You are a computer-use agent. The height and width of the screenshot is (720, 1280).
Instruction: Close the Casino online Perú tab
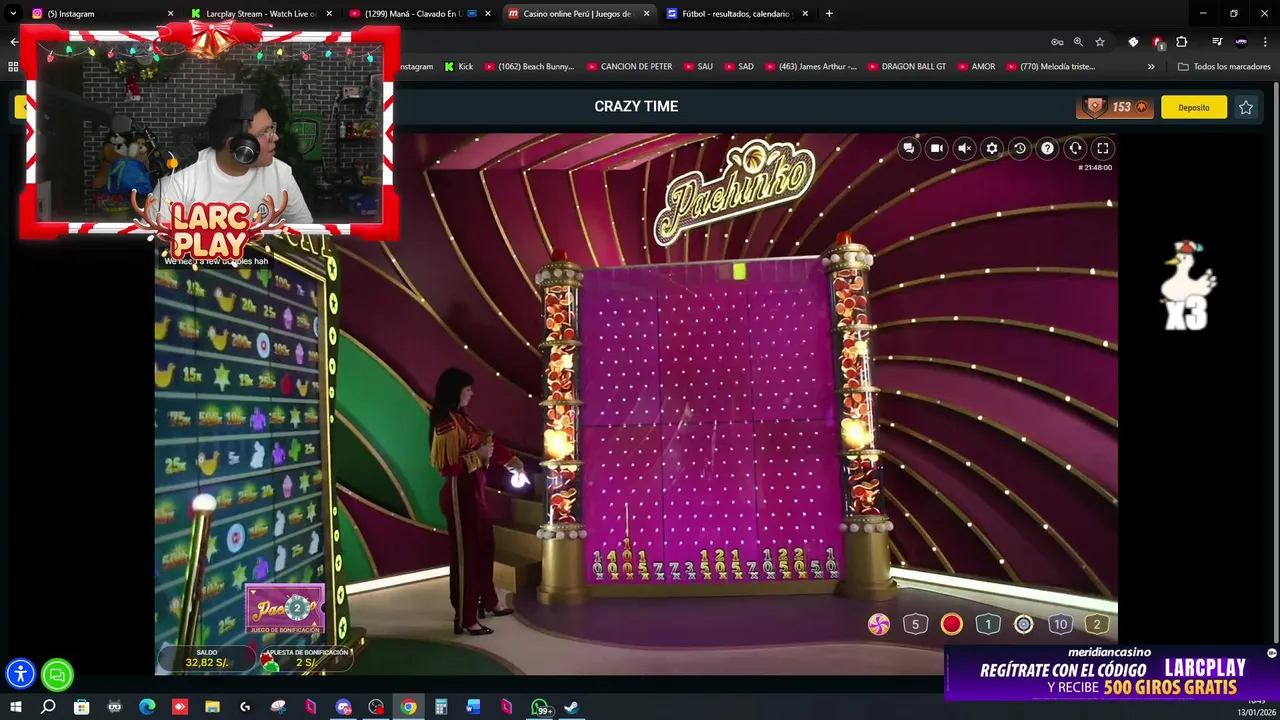(x=646, y=14)
